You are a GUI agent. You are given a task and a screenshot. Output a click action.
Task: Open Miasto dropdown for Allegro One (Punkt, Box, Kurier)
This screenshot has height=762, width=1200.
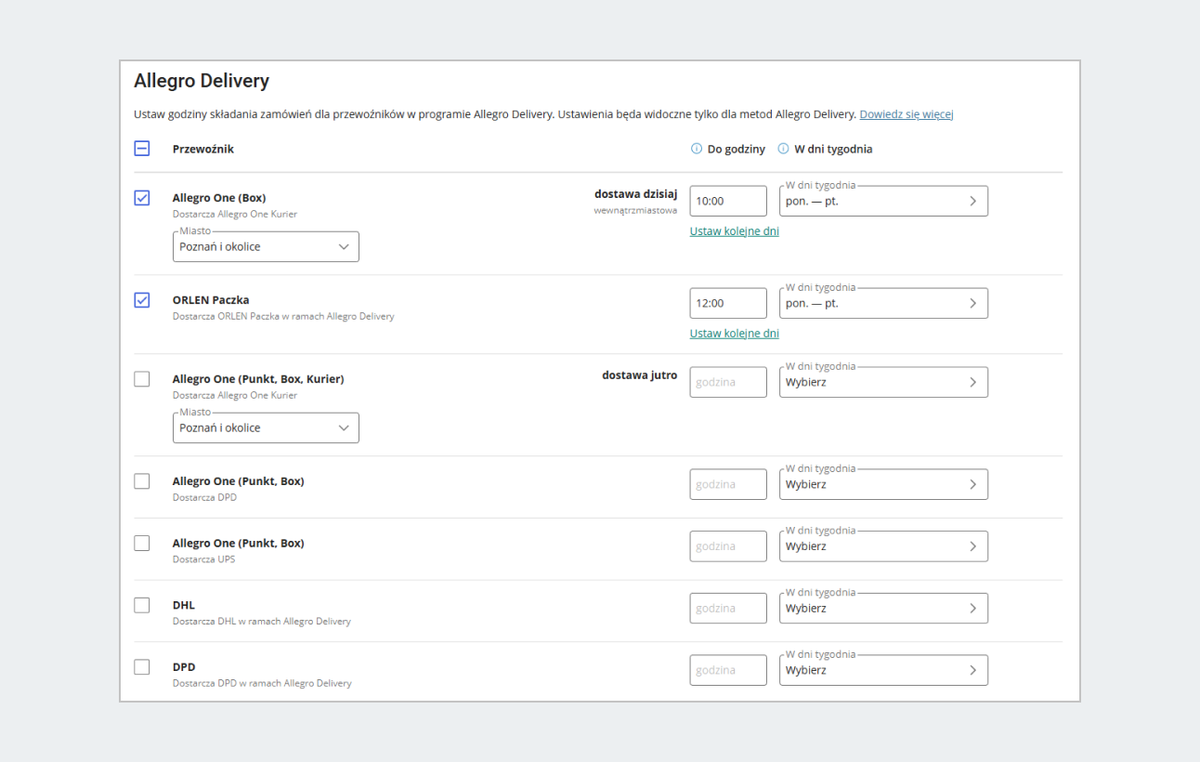(266, 428)
